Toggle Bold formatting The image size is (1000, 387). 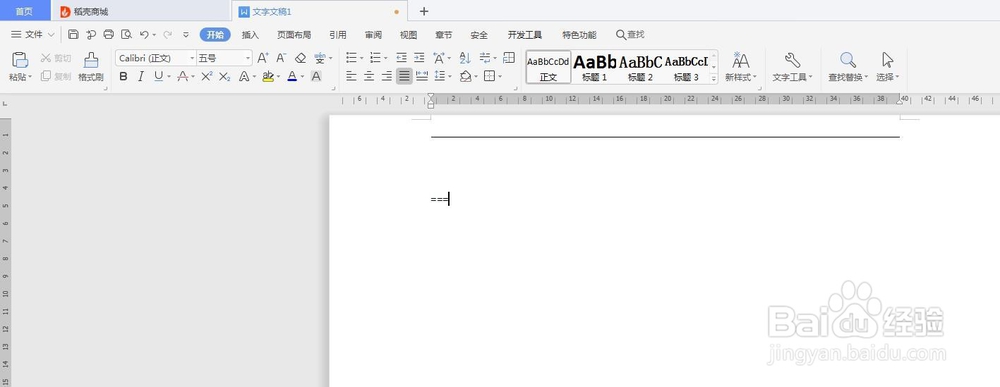point(124,77)
